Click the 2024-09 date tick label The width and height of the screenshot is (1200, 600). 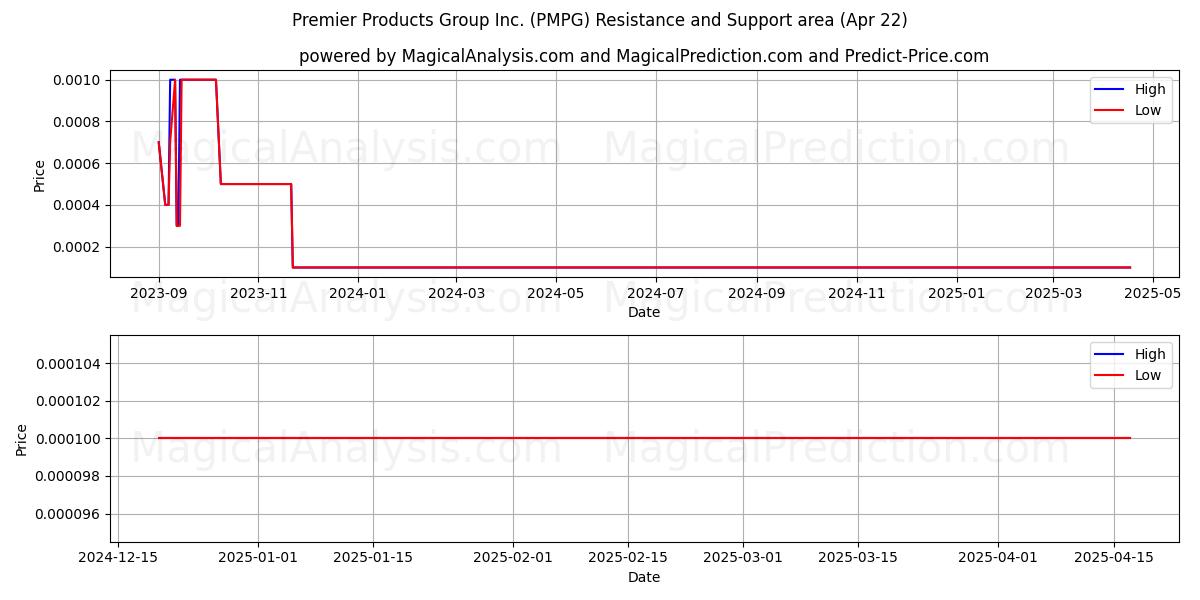pyautogui.click(x=757, y=293)
